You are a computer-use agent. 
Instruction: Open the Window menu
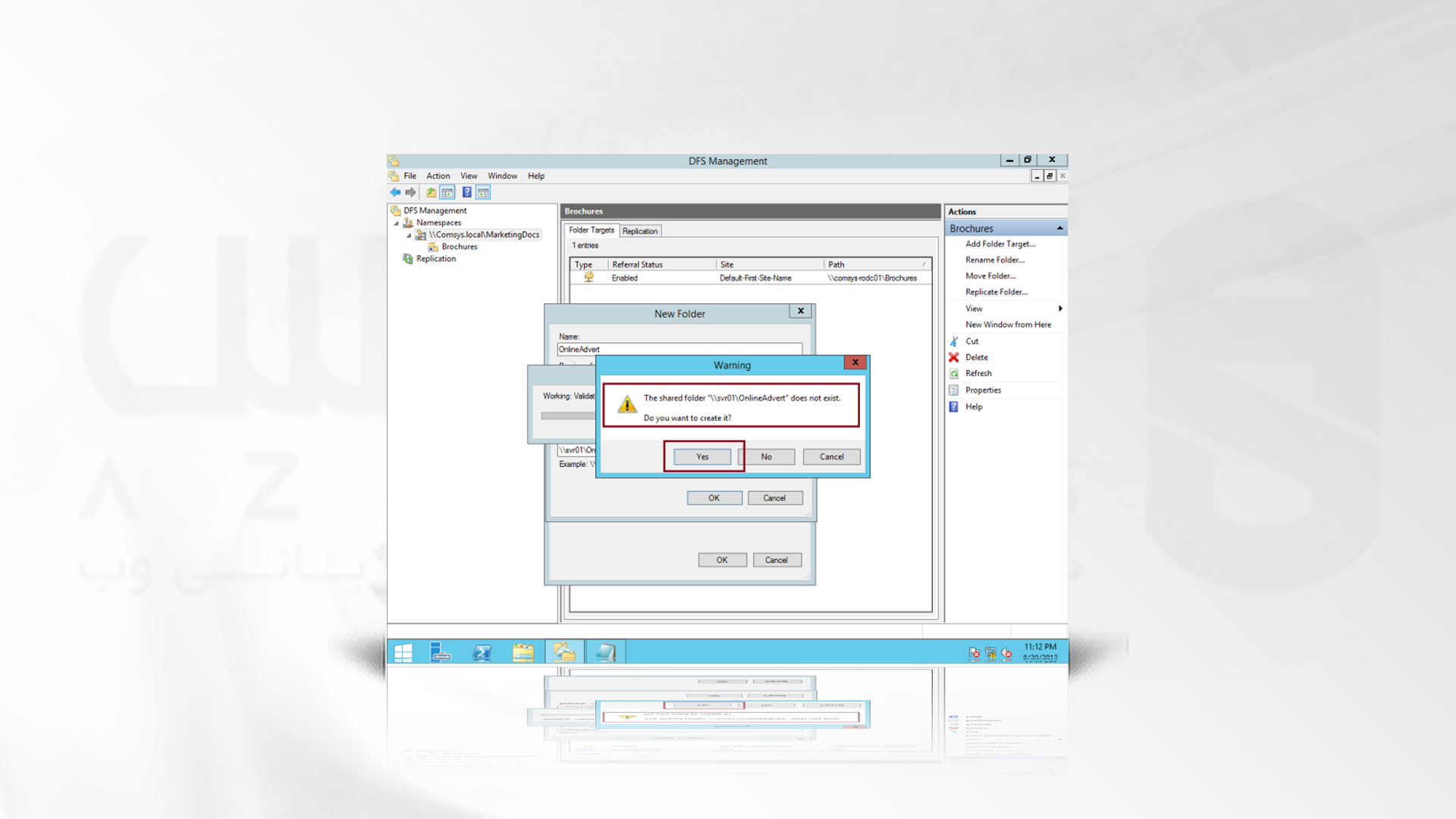(502, 176)
